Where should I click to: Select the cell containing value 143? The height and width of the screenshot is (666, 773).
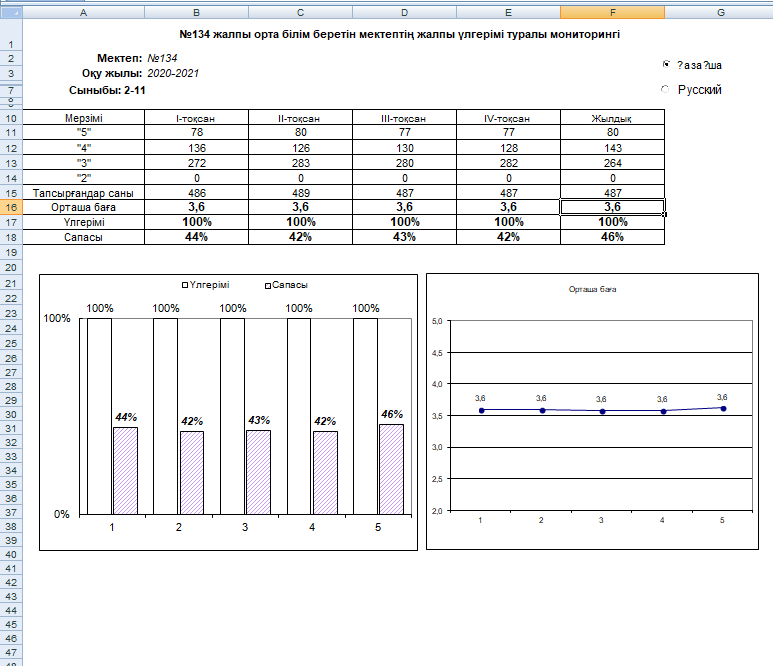[611, 148]
